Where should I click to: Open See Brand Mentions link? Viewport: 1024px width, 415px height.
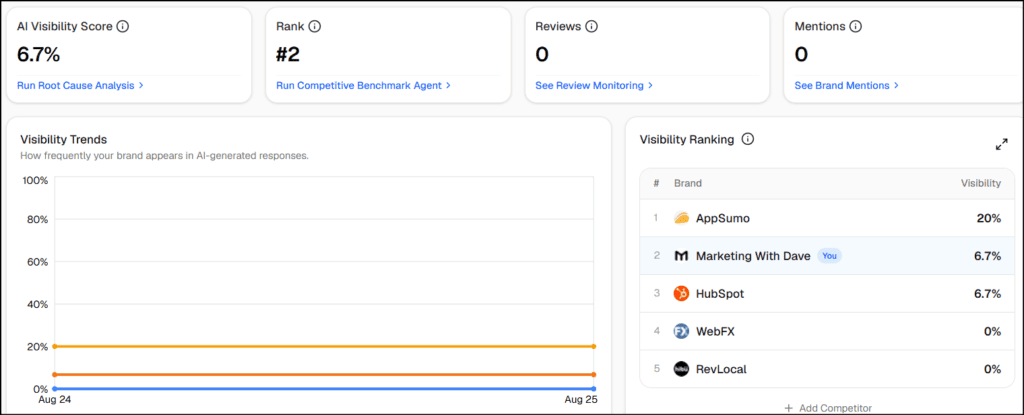coord(846,86)
